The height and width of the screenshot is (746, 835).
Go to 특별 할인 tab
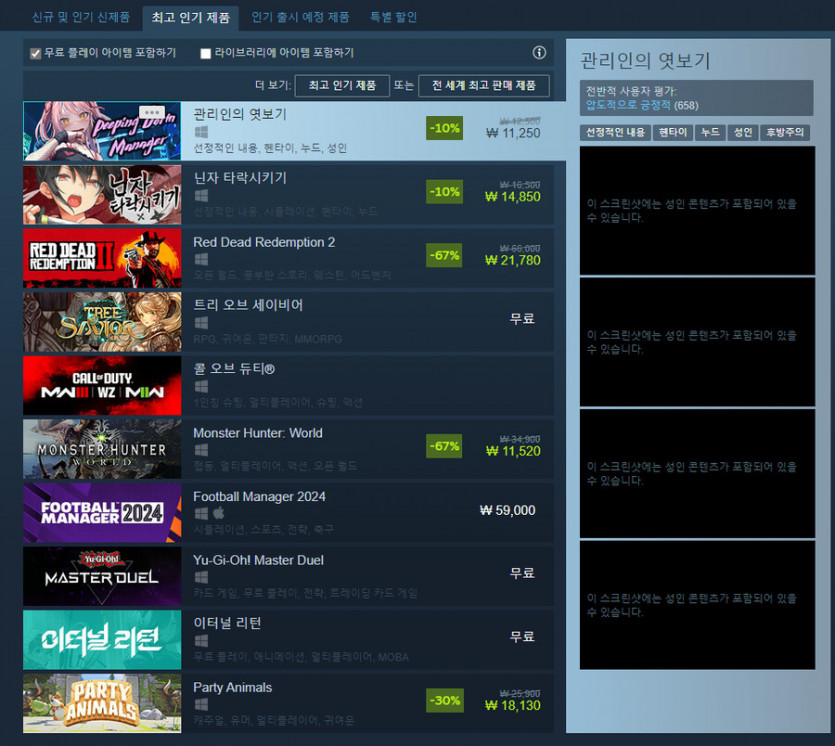(394, 17)
